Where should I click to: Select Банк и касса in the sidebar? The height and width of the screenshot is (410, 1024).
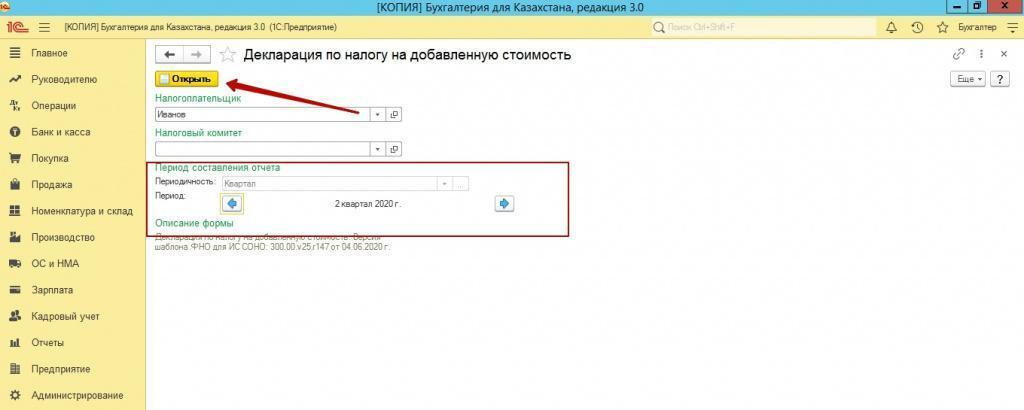pos(60,132)
